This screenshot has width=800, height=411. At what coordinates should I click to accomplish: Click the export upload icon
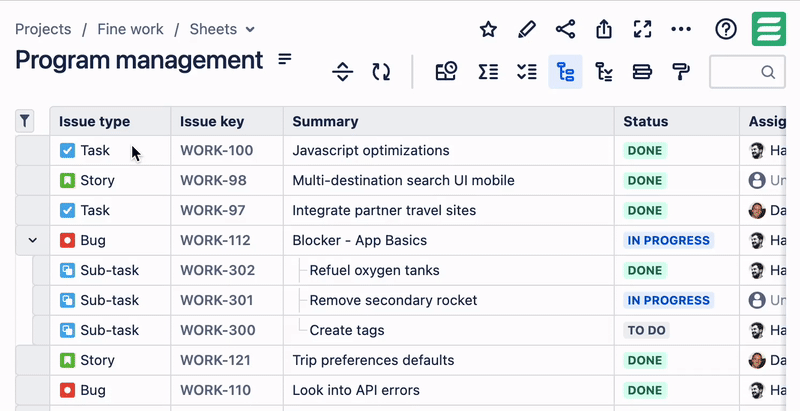604,29
